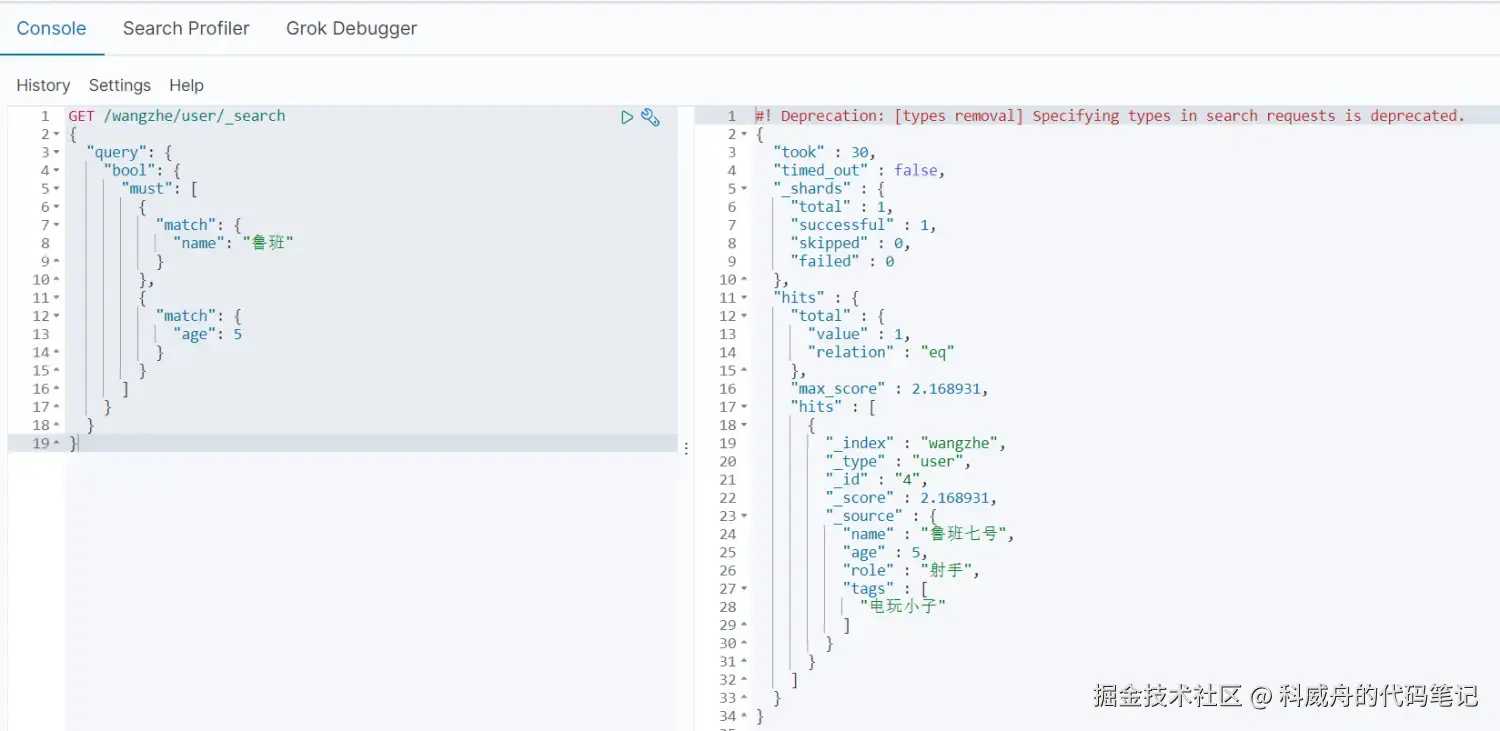Click the "skipped" : 0 line
The image size is (1500, 731).
850,243
